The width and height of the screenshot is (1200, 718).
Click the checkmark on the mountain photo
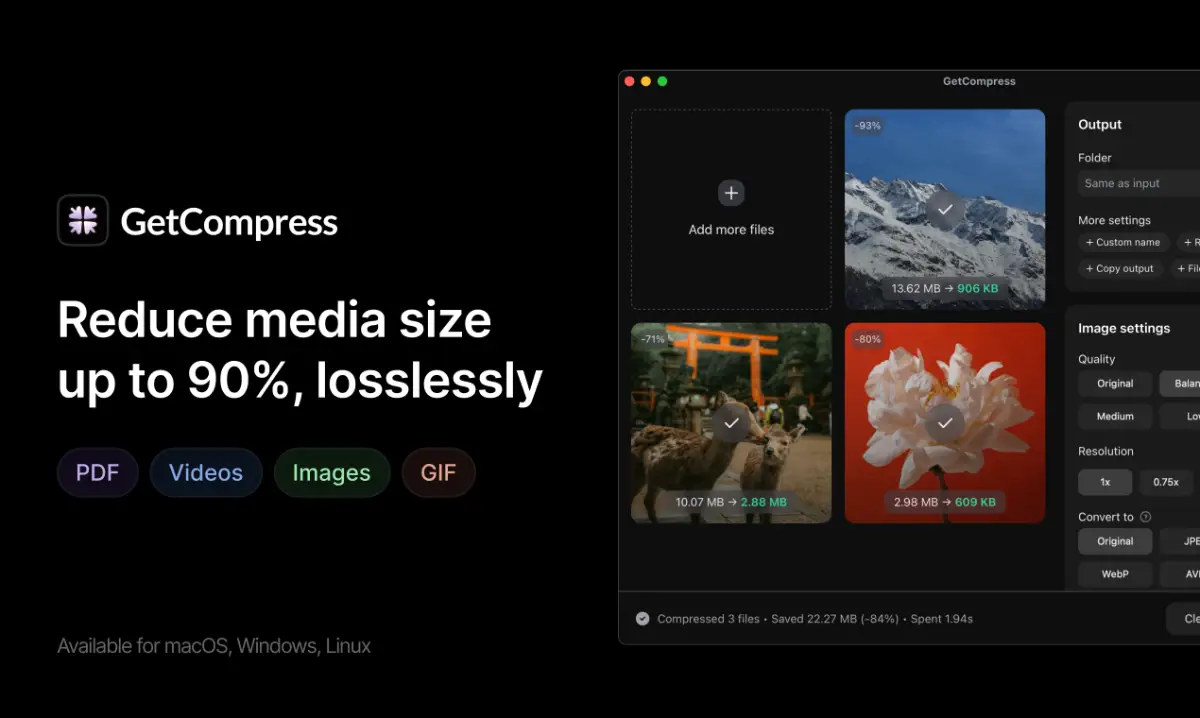pos(945,210)
